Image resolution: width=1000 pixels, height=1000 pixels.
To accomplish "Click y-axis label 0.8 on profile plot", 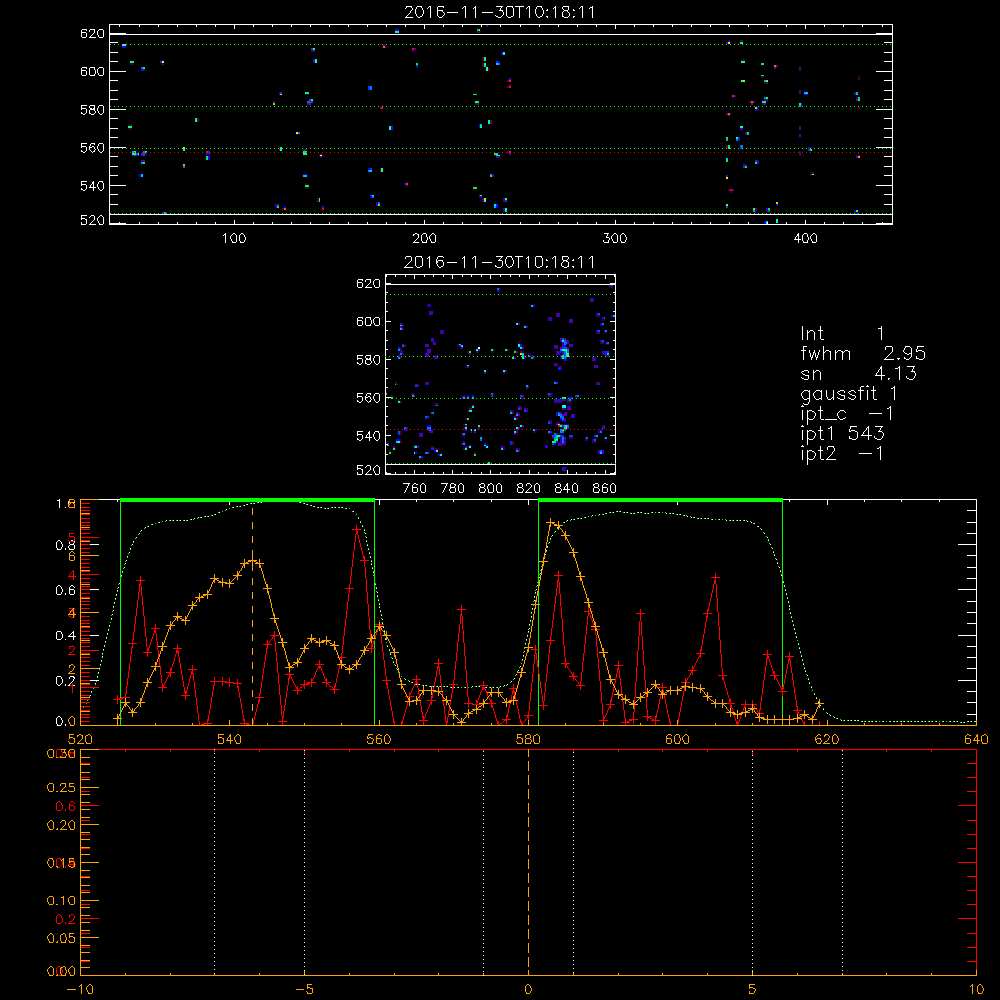I will [65, 545].
